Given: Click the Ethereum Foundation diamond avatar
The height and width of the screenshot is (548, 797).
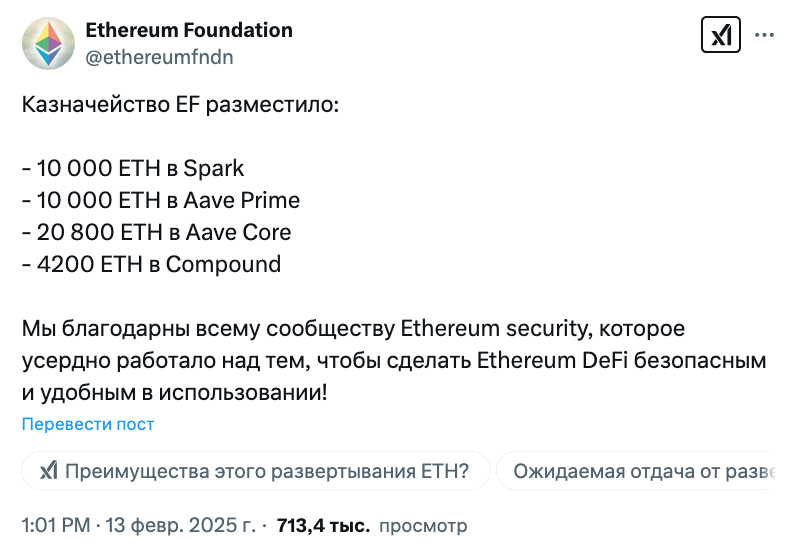Looking at the screenshot, I should coord(48,43).
